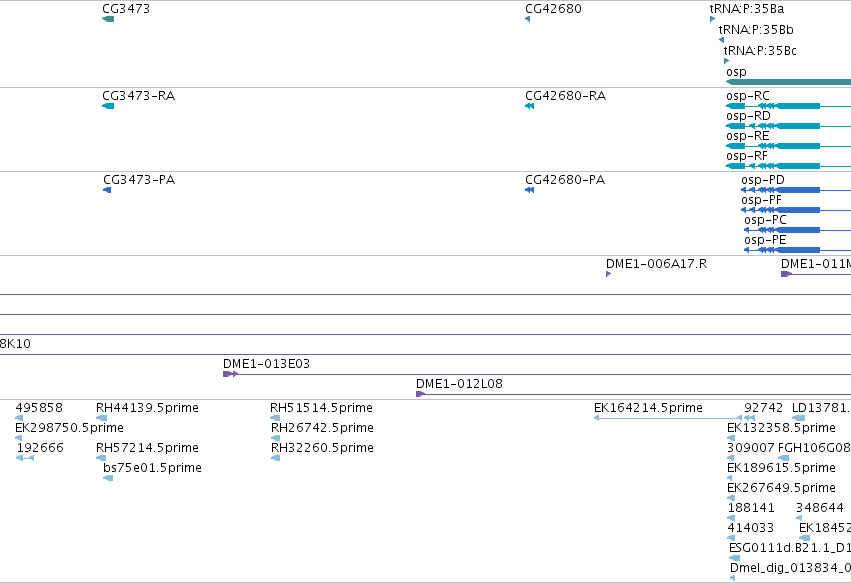Click the osp-RF transcript label
Image resolution: width=851 pixels, height=583 pixels.
747,156
